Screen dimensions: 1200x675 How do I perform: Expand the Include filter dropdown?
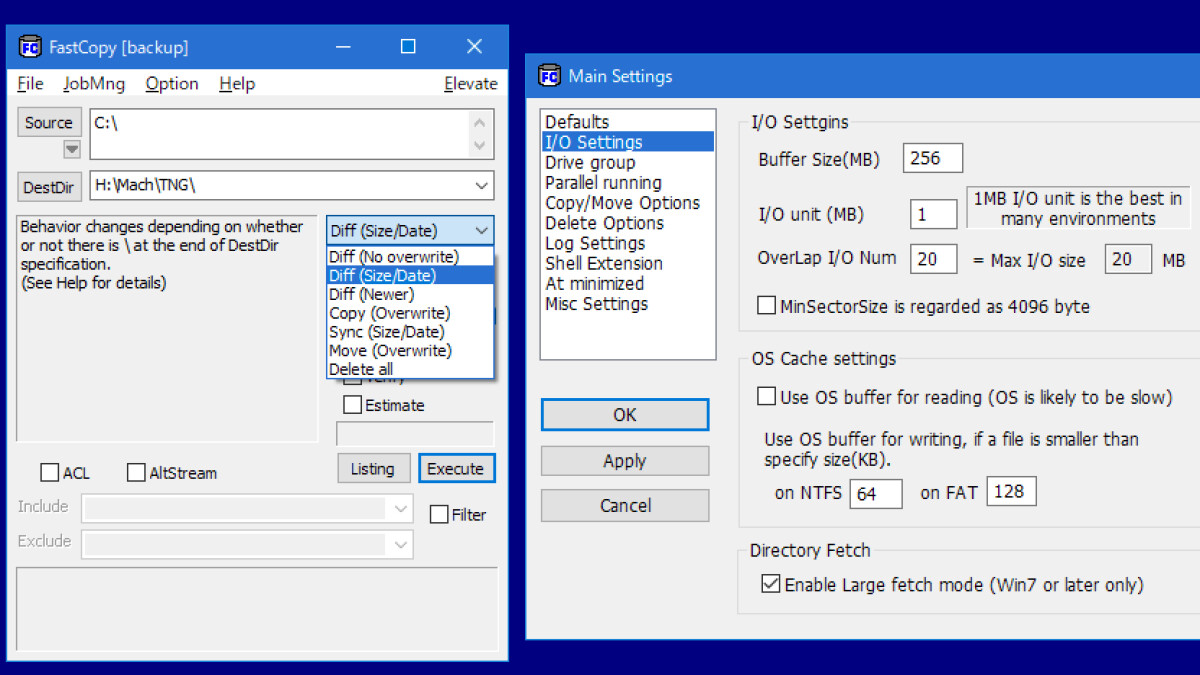[x=400, y=508]
